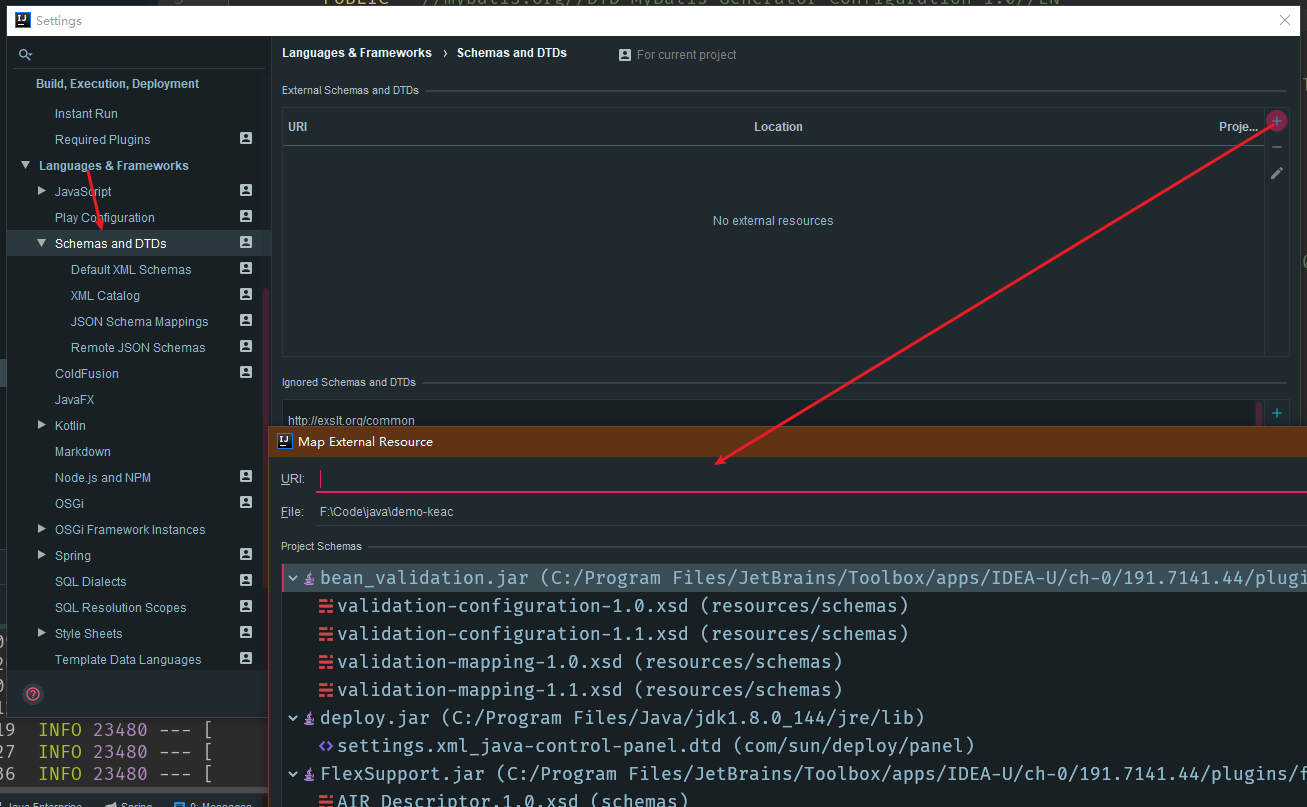Expand the JavaScript settings node
Image resolution: width=1307 pixels, height=807 pixels.
42,190
